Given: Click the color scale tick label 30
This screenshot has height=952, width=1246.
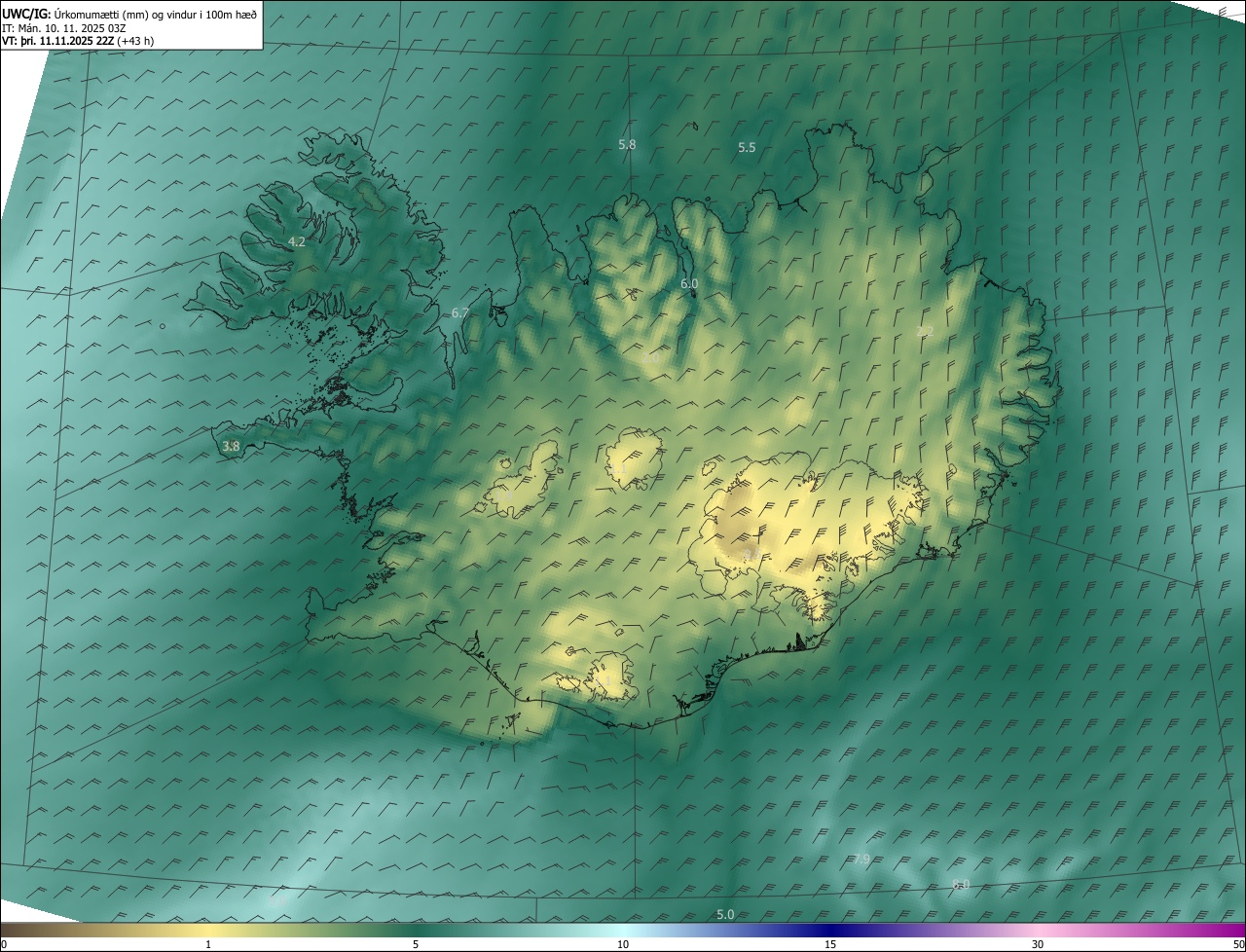Looking at the screenshot, I should 1038,944.
